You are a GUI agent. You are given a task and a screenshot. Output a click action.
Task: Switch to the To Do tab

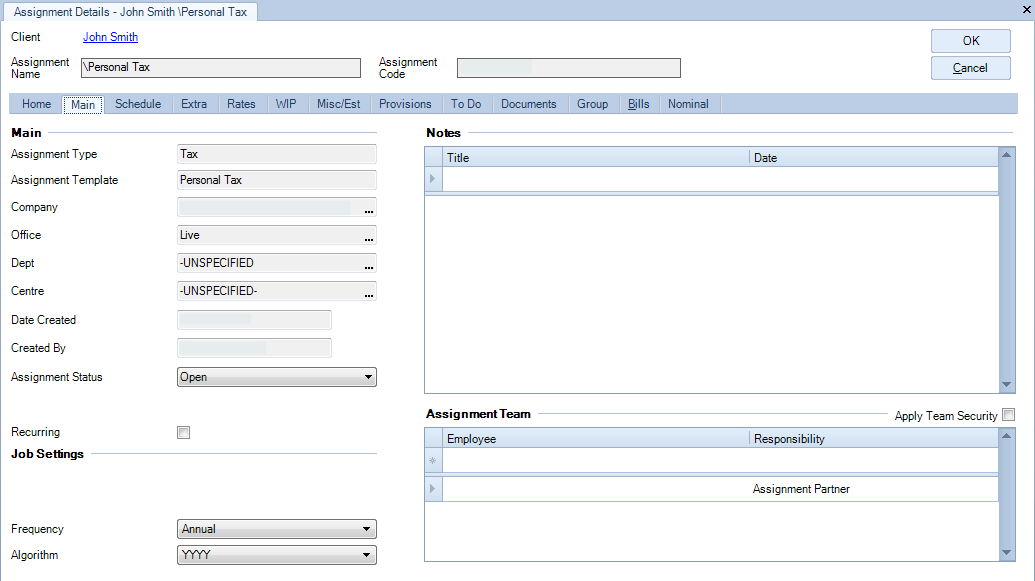click(466, 104)
